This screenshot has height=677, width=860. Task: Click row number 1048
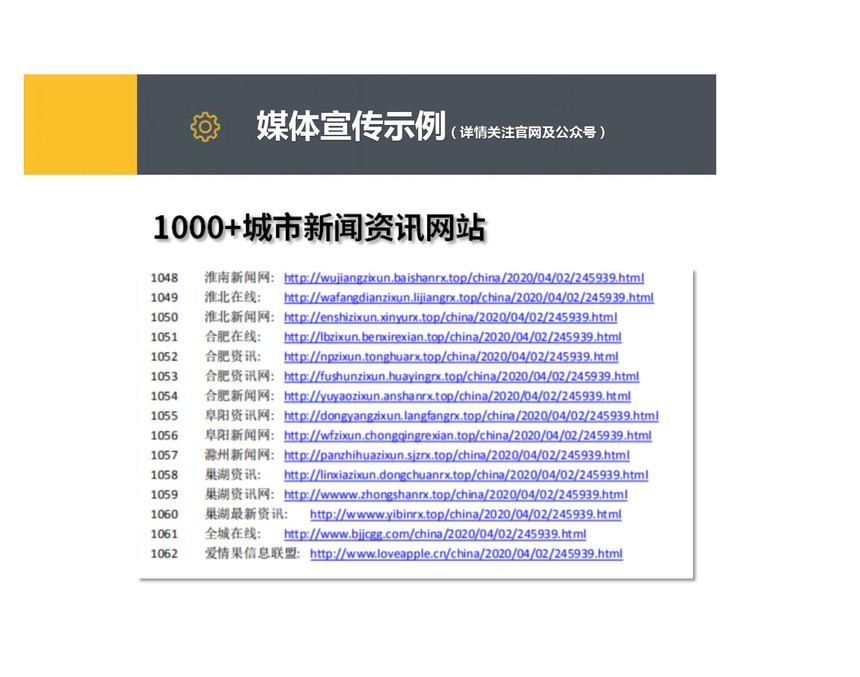(165, 278)
